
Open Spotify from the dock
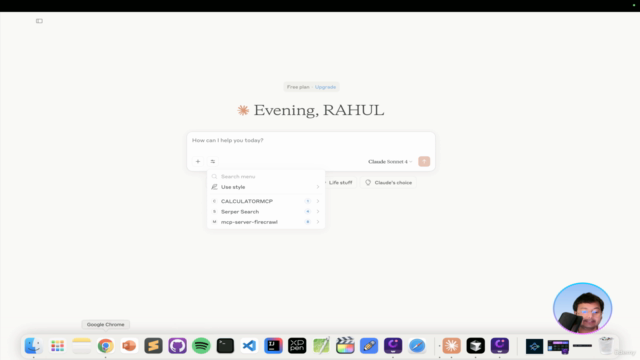201,346
